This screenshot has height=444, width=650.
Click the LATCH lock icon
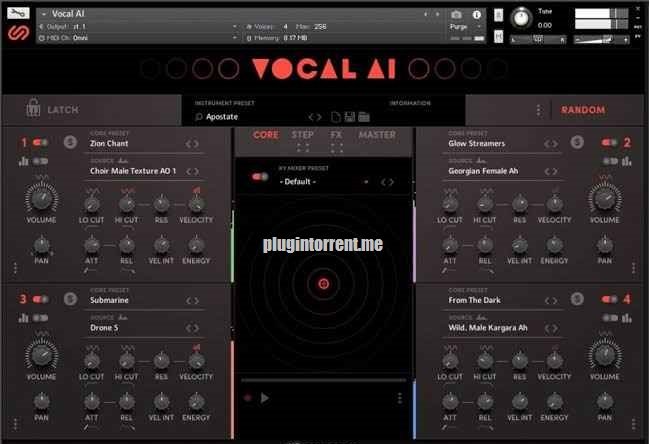pos(33,109)
